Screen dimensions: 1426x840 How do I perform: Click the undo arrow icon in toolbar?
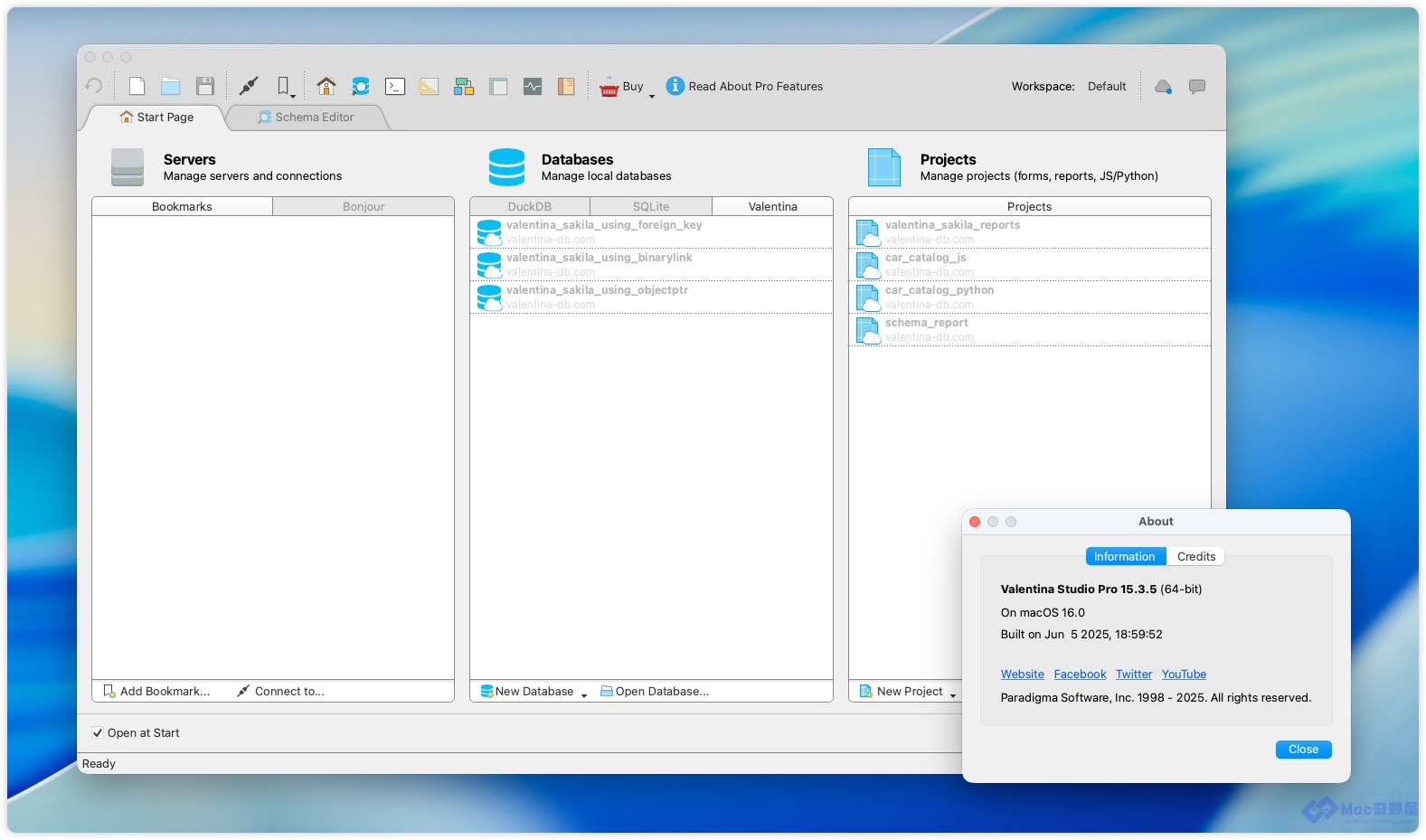[x=93, y=86]
